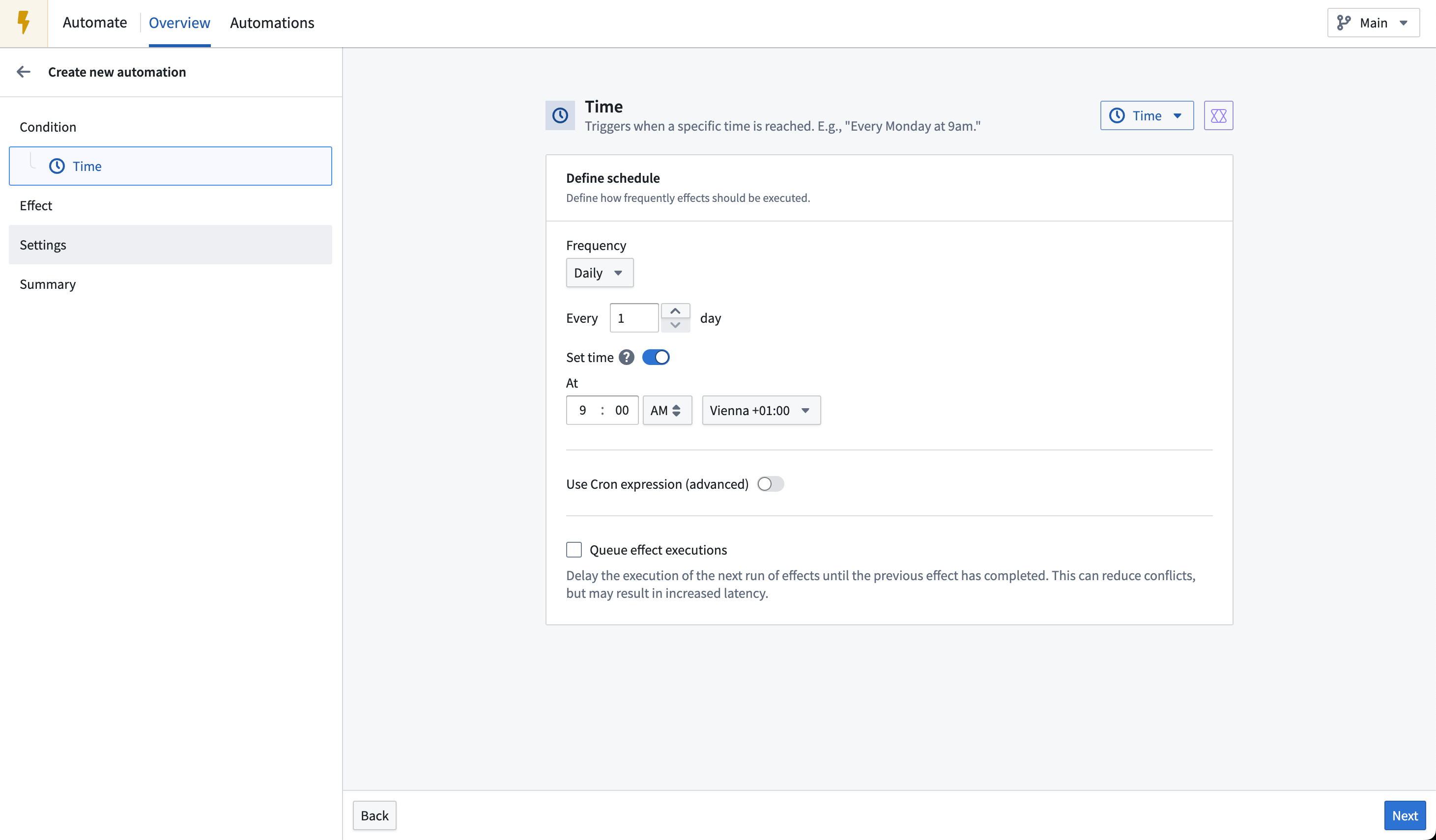The height and width of the screenshot is (840, 1436).
Task: Open the AM/PM selector
Action: click(x=667, y=410)
